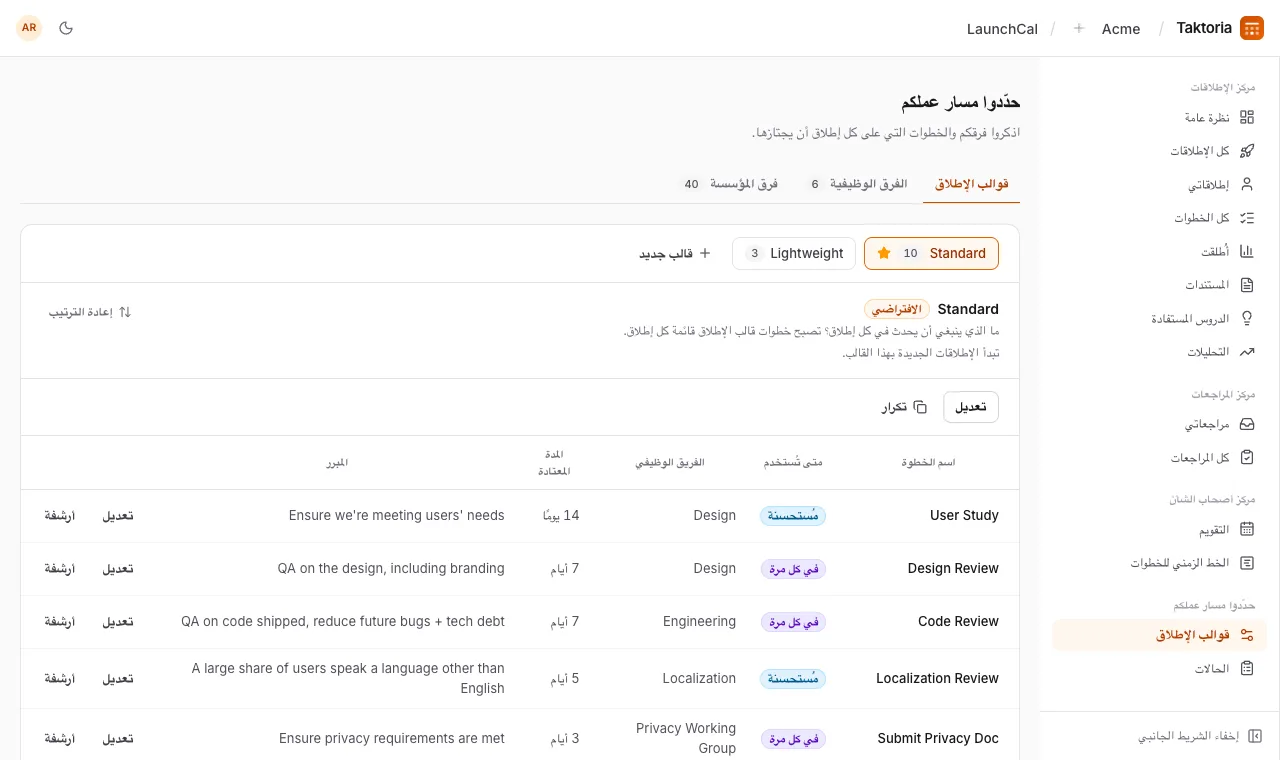The width and height of the screenshot is (1280, 760).
Task: Click the plus icon next to Acme
Action: pos(1078,29)
